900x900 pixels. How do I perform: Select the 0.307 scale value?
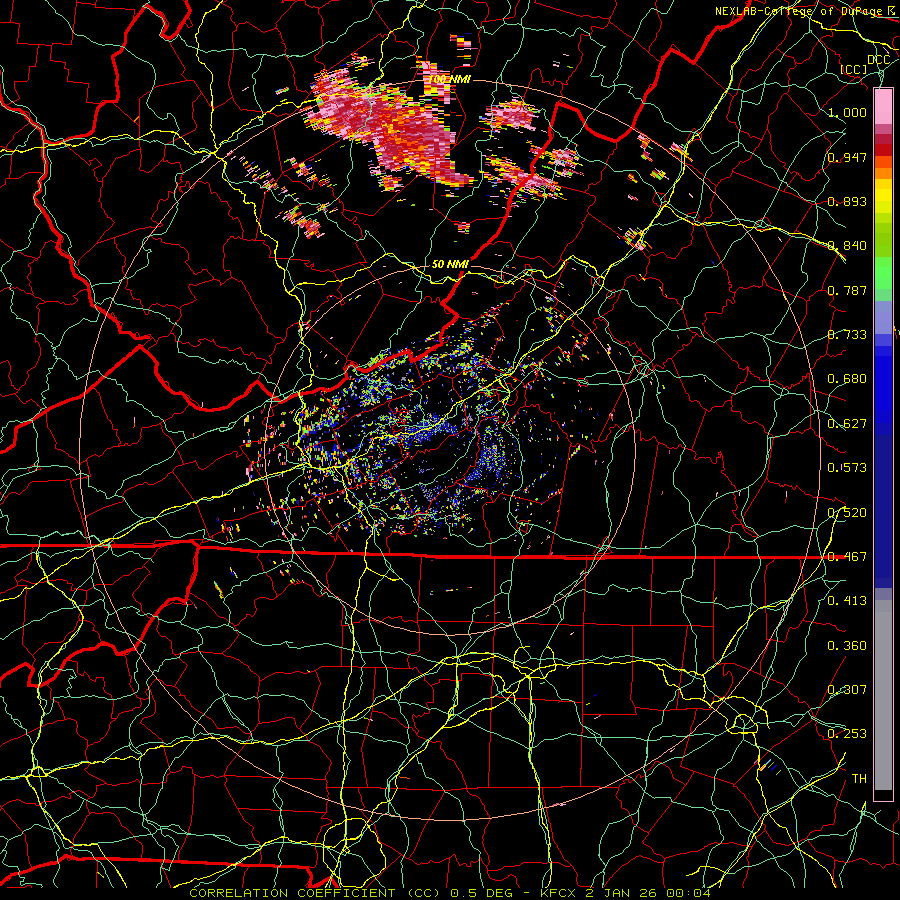tap(847, 690)
